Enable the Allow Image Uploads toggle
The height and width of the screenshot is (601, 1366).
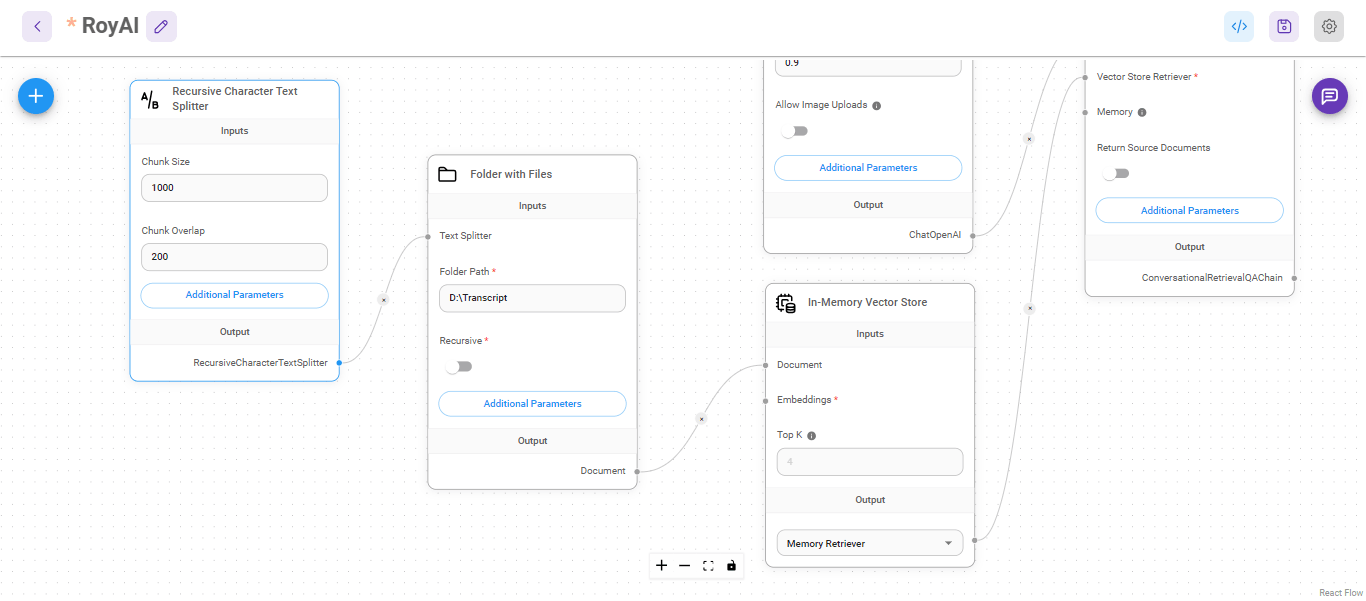pos(794,131)
